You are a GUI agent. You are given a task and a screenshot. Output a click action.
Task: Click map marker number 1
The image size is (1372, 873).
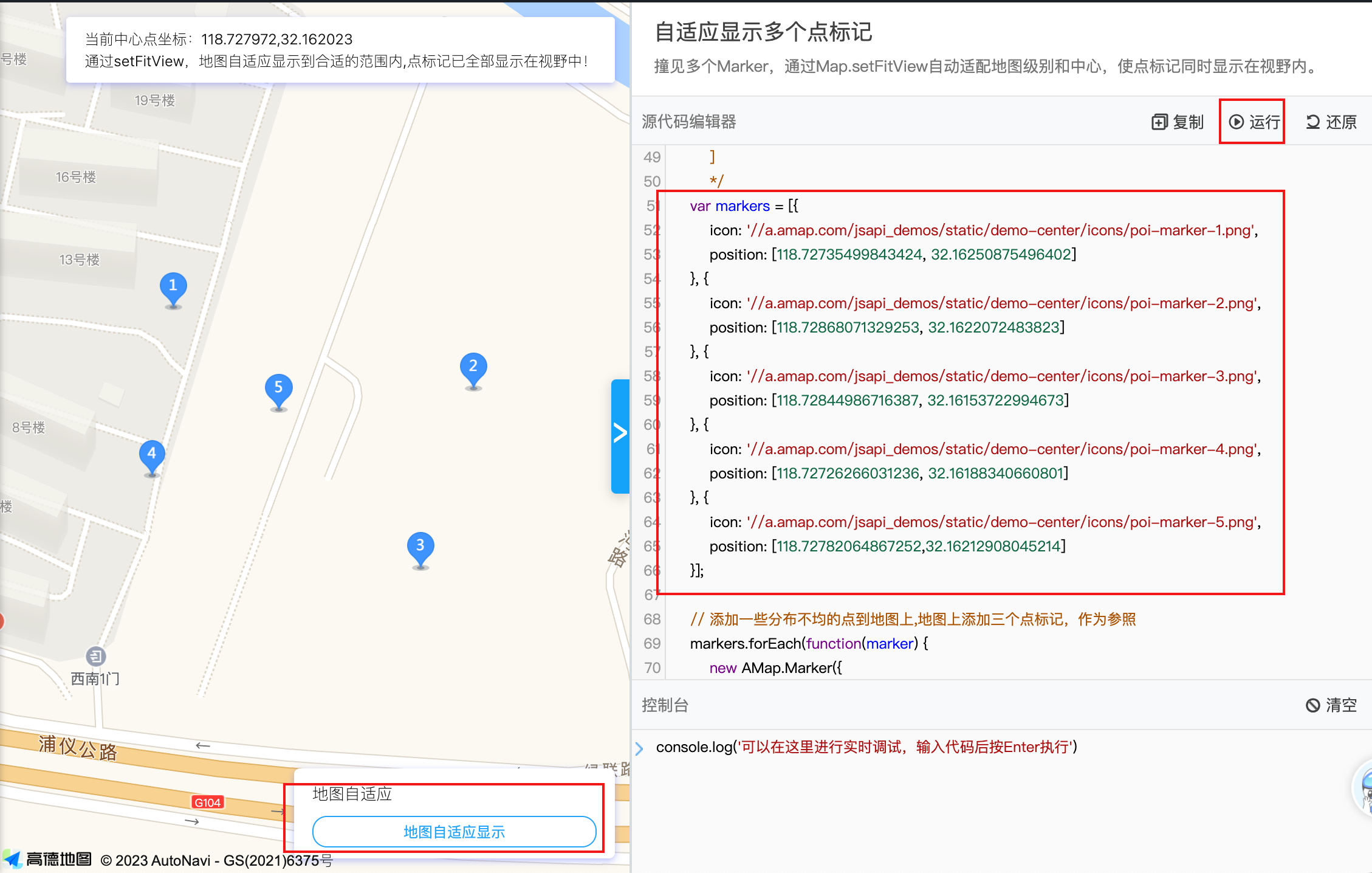click(x=173, y=287)
